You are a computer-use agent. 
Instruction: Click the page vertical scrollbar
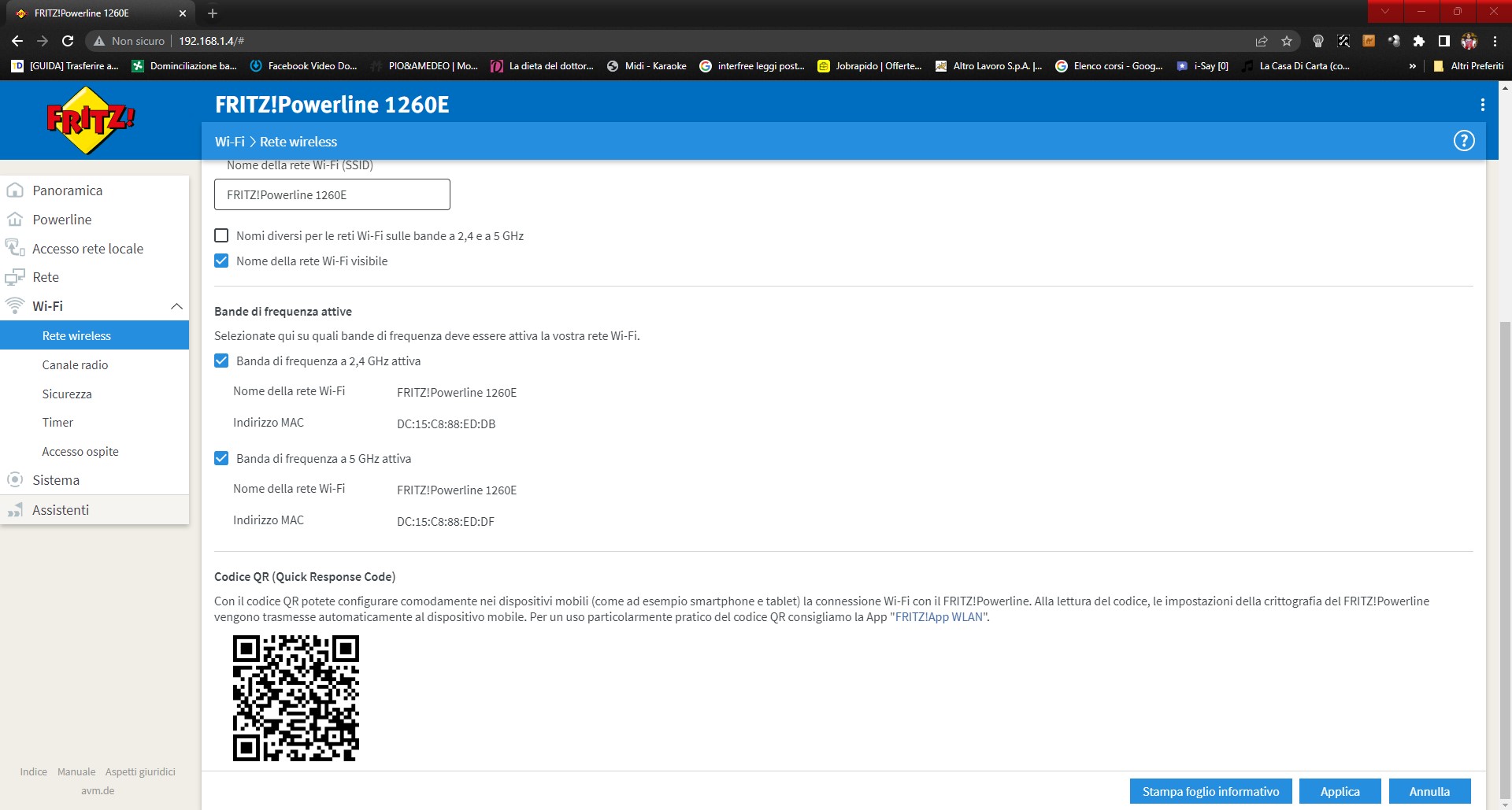(x=1505, y=559)
